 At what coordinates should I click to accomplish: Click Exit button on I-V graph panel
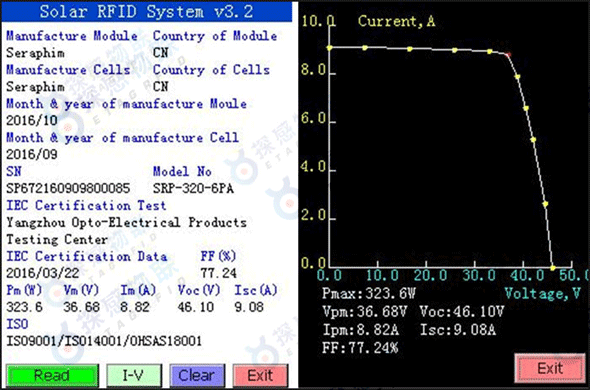(x=550, y=368)
